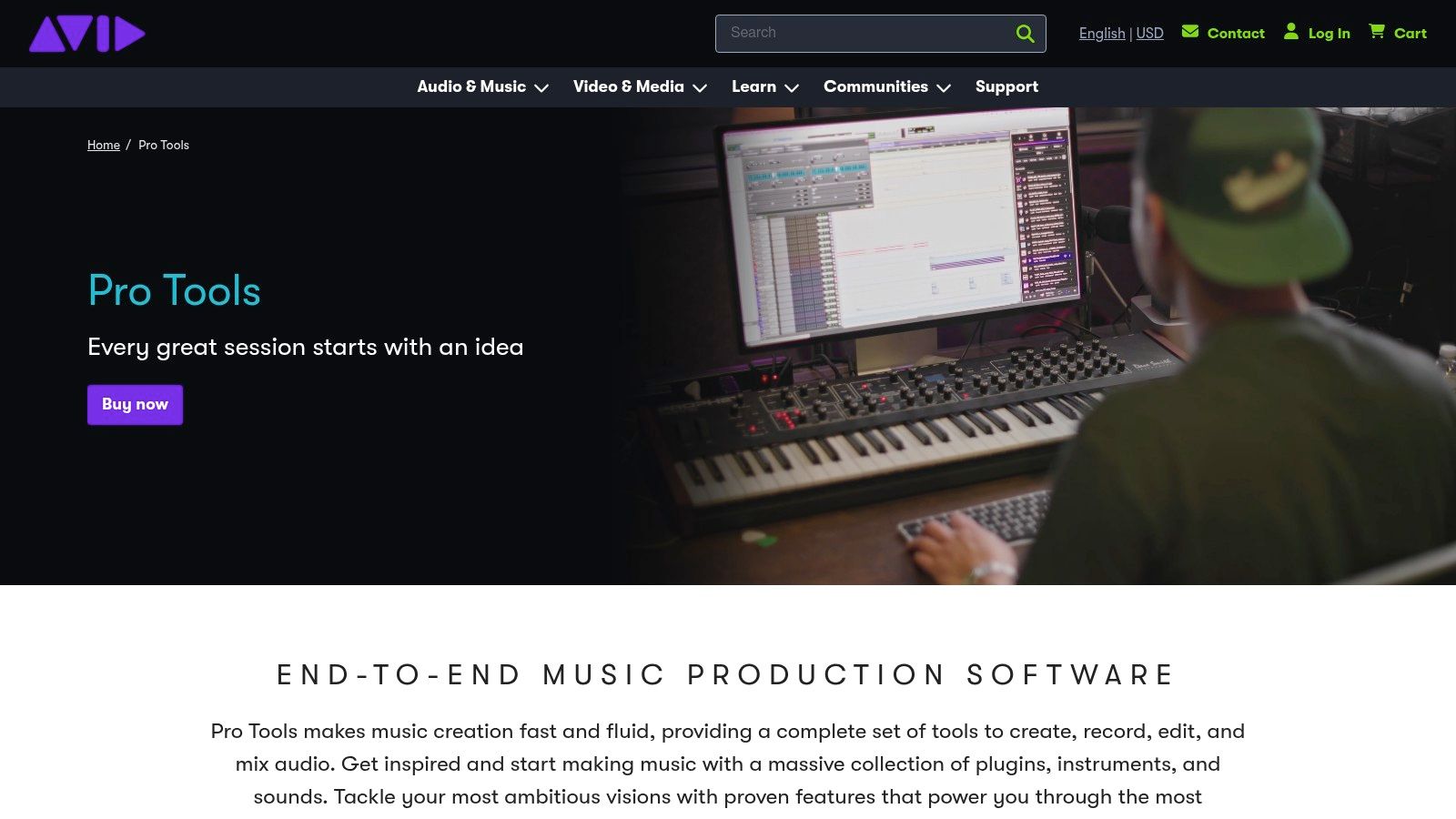Expand the Learn dropdown

[792, 87]
